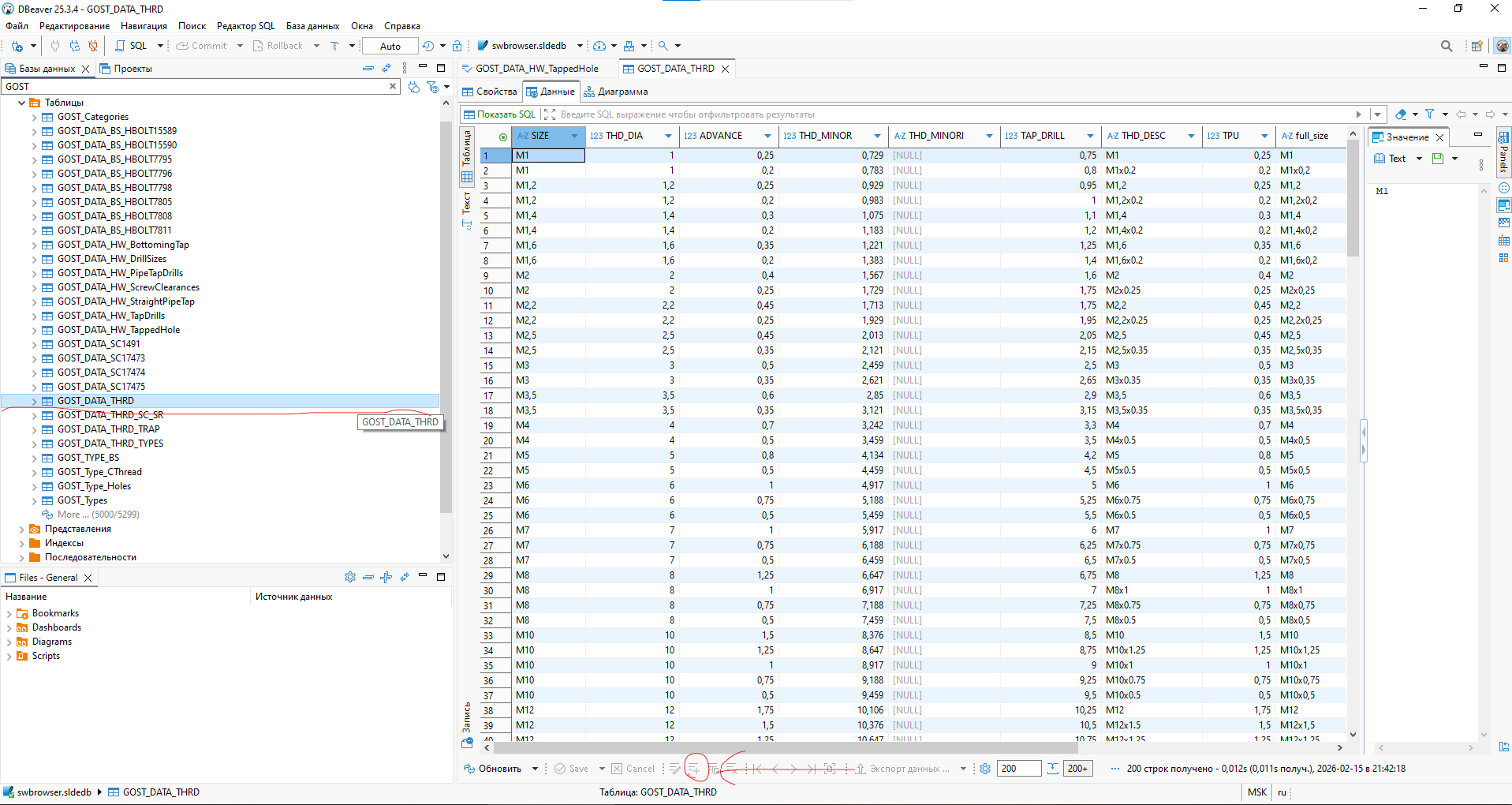Expand the GOST_DATA_THRD_TRAP table node
The image size is (1512, 805).
pyautogui.click(x=35, y=429)
